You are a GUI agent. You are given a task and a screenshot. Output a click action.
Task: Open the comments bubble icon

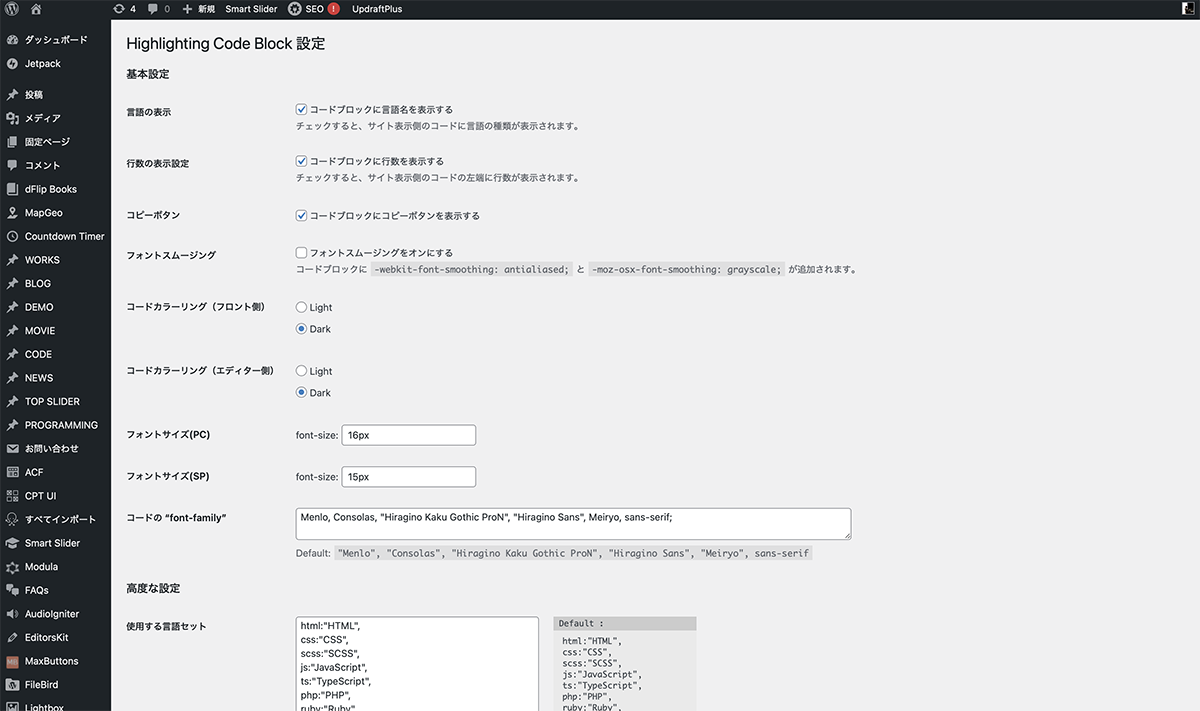pos(153,9)
